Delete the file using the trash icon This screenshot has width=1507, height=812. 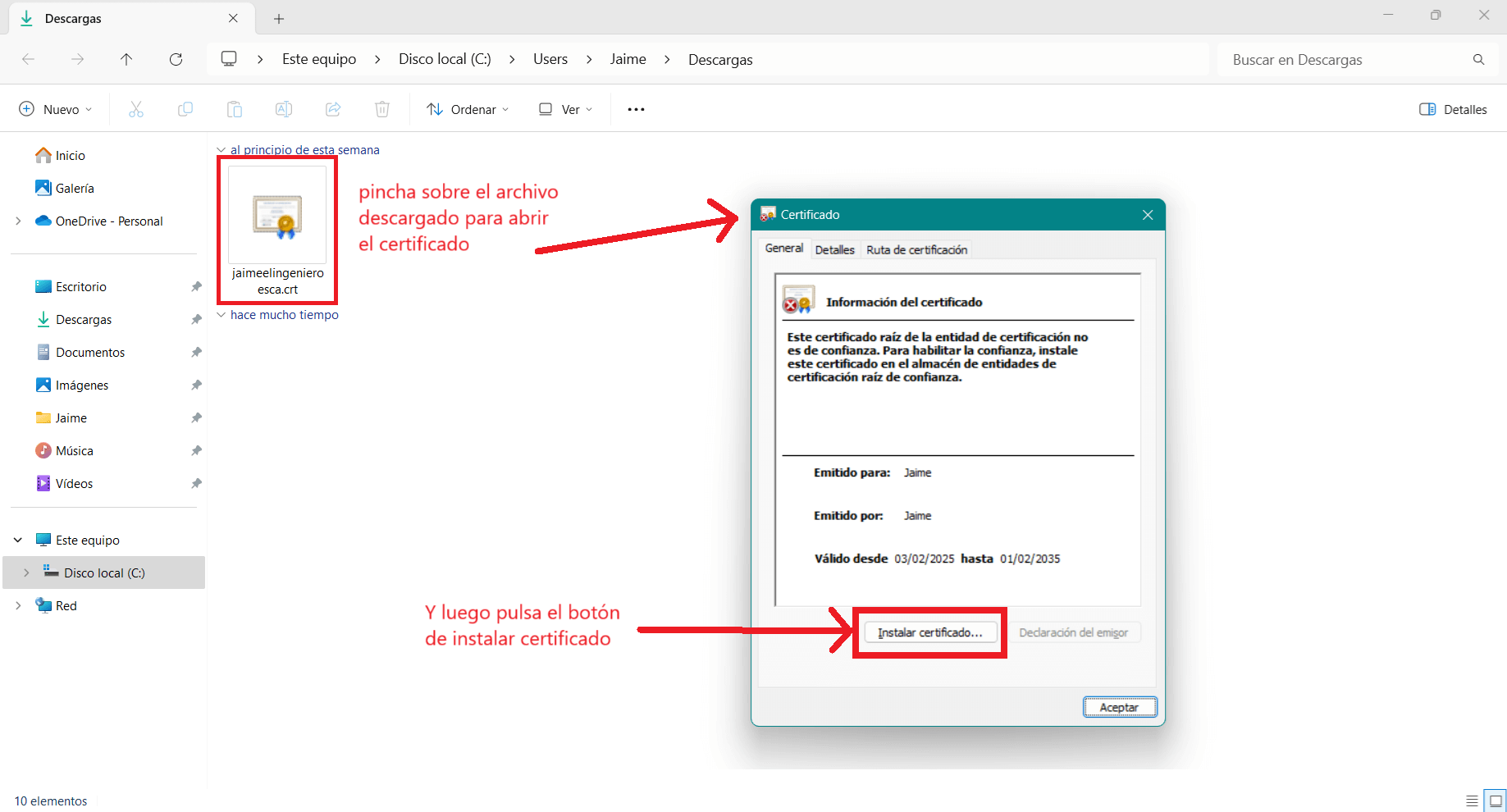click(382, 108)
